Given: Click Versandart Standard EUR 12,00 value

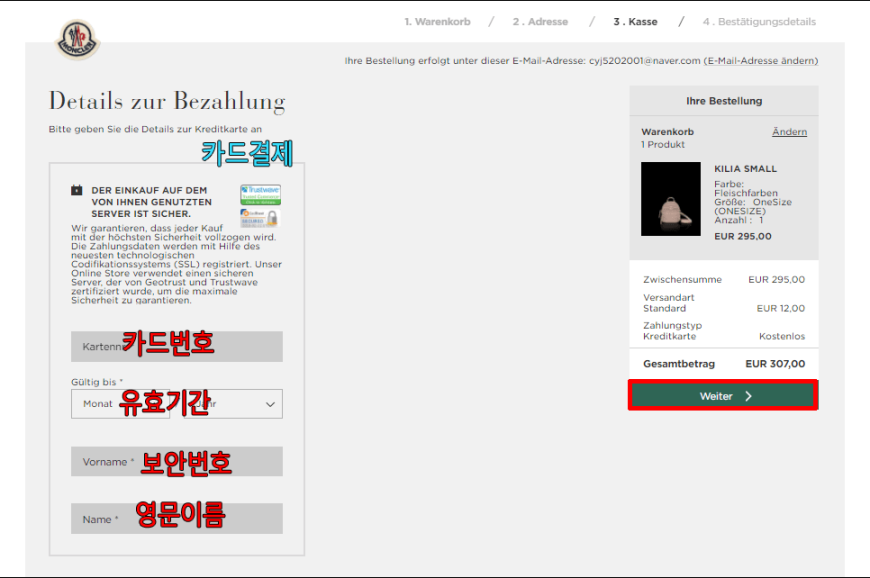Looking at the screenshot, I should click(781, 308).
